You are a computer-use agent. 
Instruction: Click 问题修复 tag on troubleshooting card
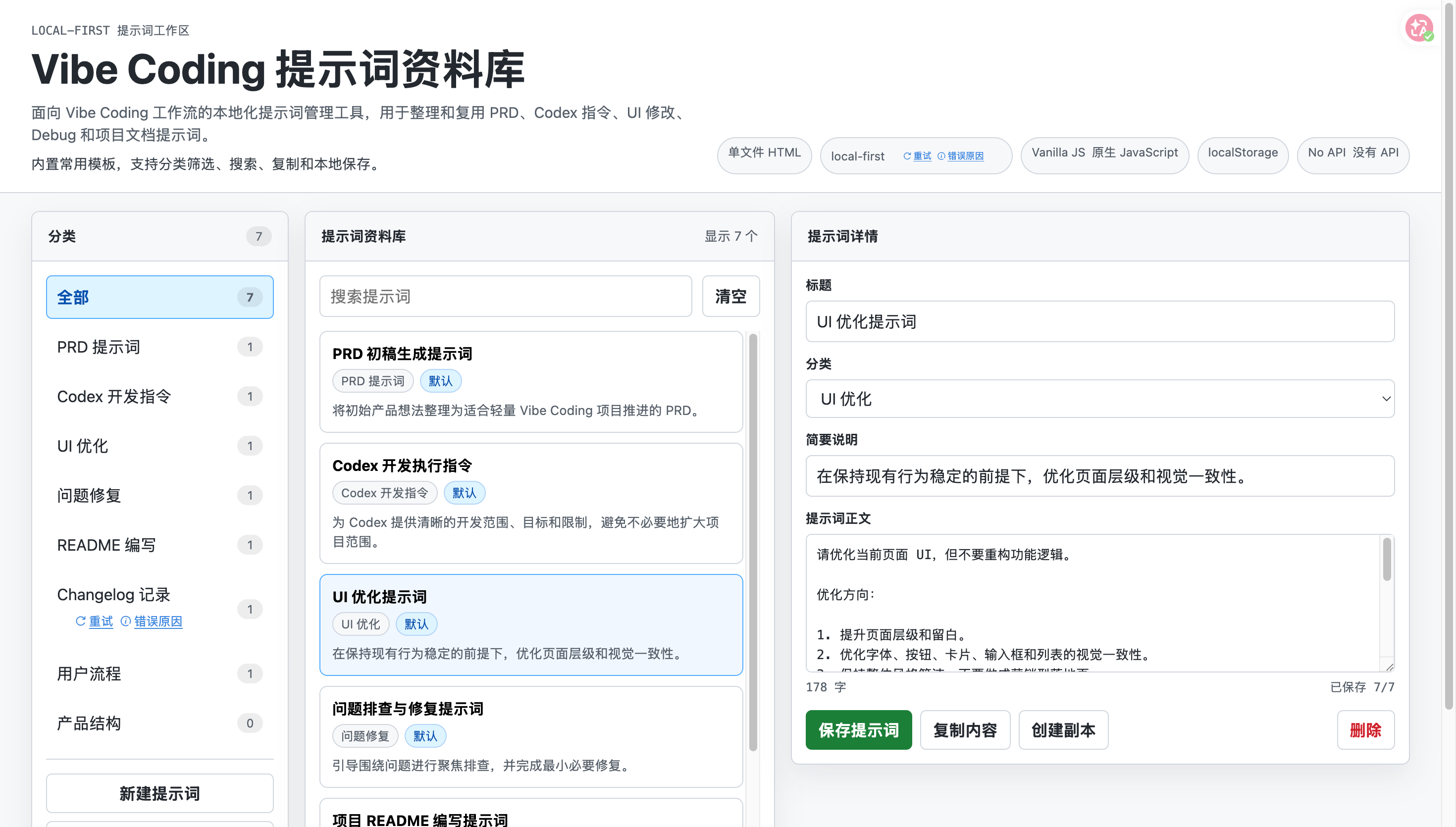(365, 736)
